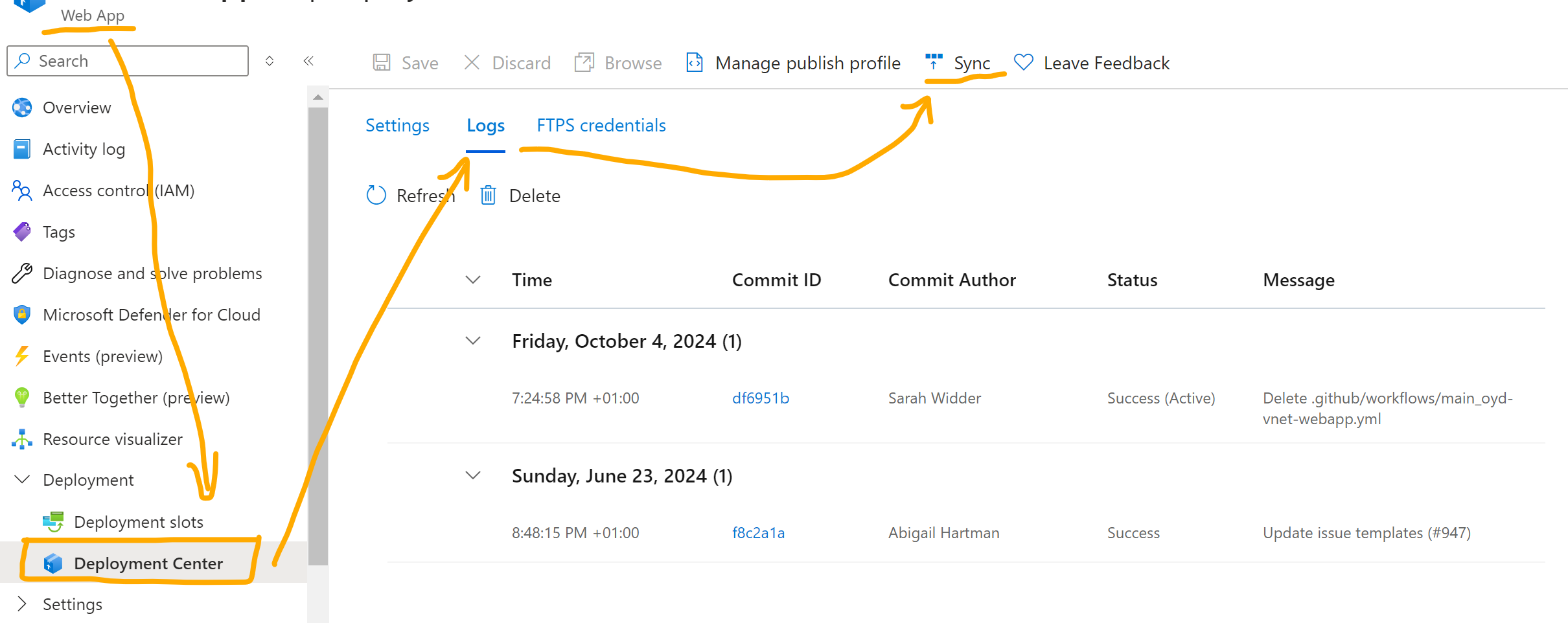The width and height of the screenshot is (1568, 623).
Task: Click the Commit Author column header
Action: coord(952,280)
